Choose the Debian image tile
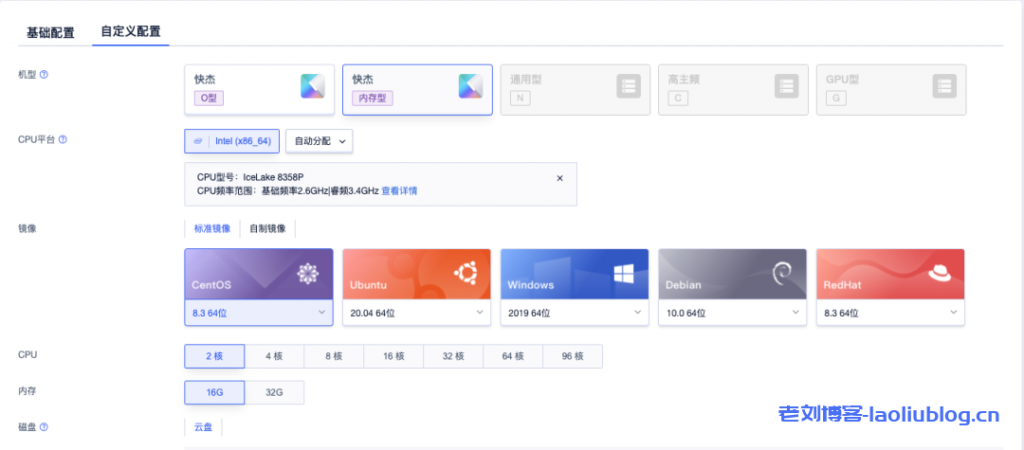Image resolution: width=1024 pixels, height=450 pixels. tap(732, 274)
